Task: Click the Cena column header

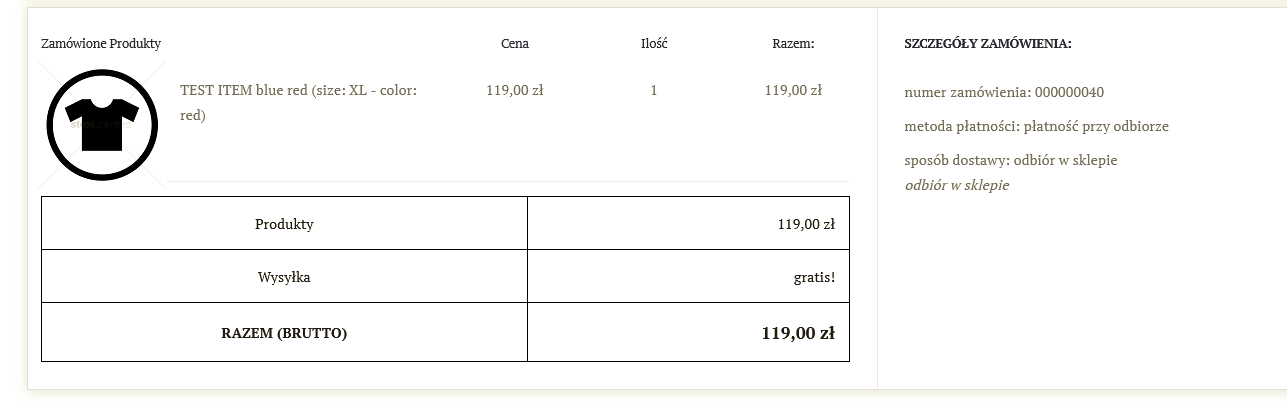Action: [x=515, y=44]
